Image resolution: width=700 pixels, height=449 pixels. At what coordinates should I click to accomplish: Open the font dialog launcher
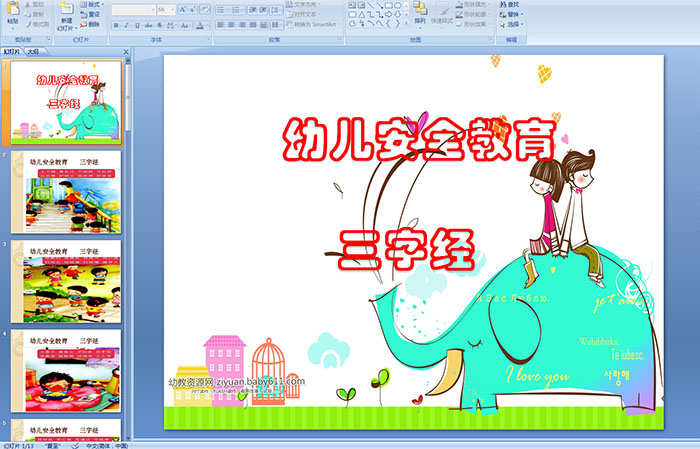[208, 39]
